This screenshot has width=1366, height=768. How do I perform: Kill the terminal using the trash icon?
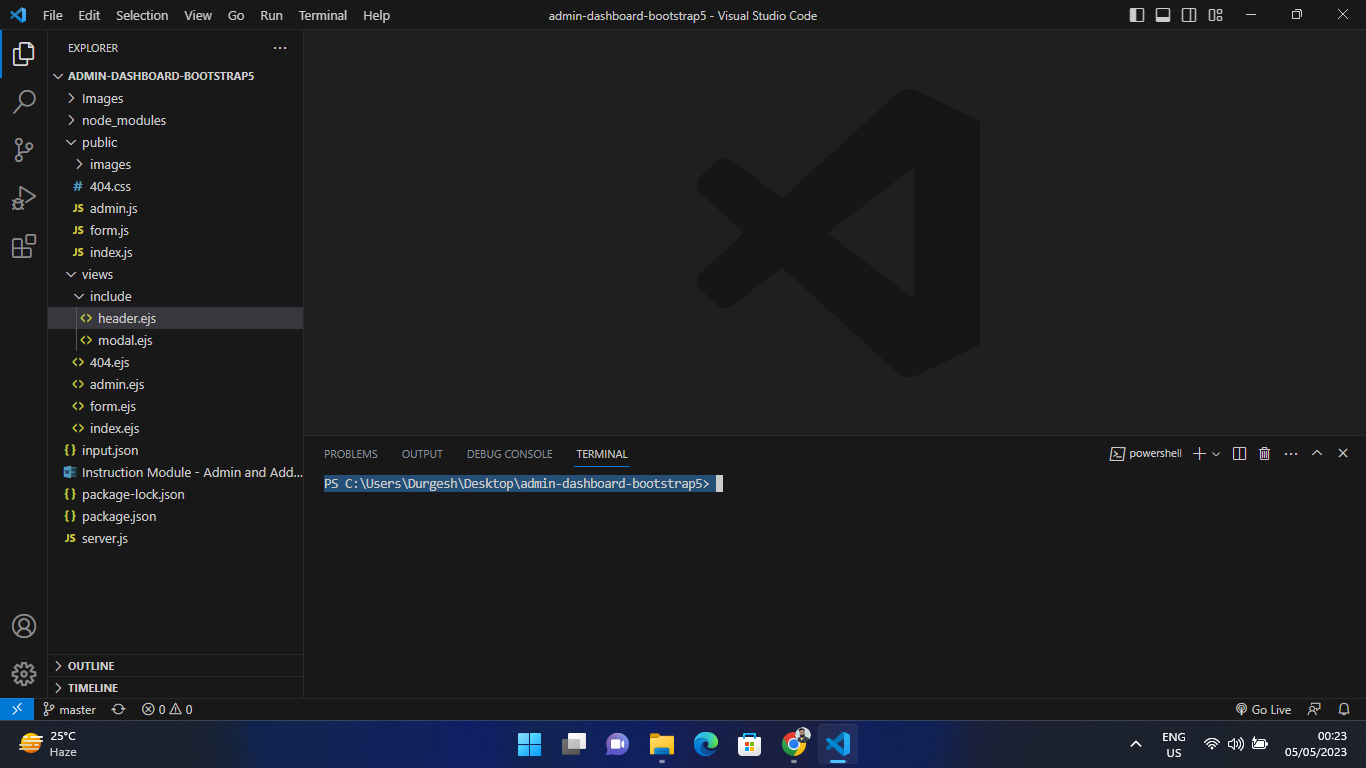(1263, 453)
